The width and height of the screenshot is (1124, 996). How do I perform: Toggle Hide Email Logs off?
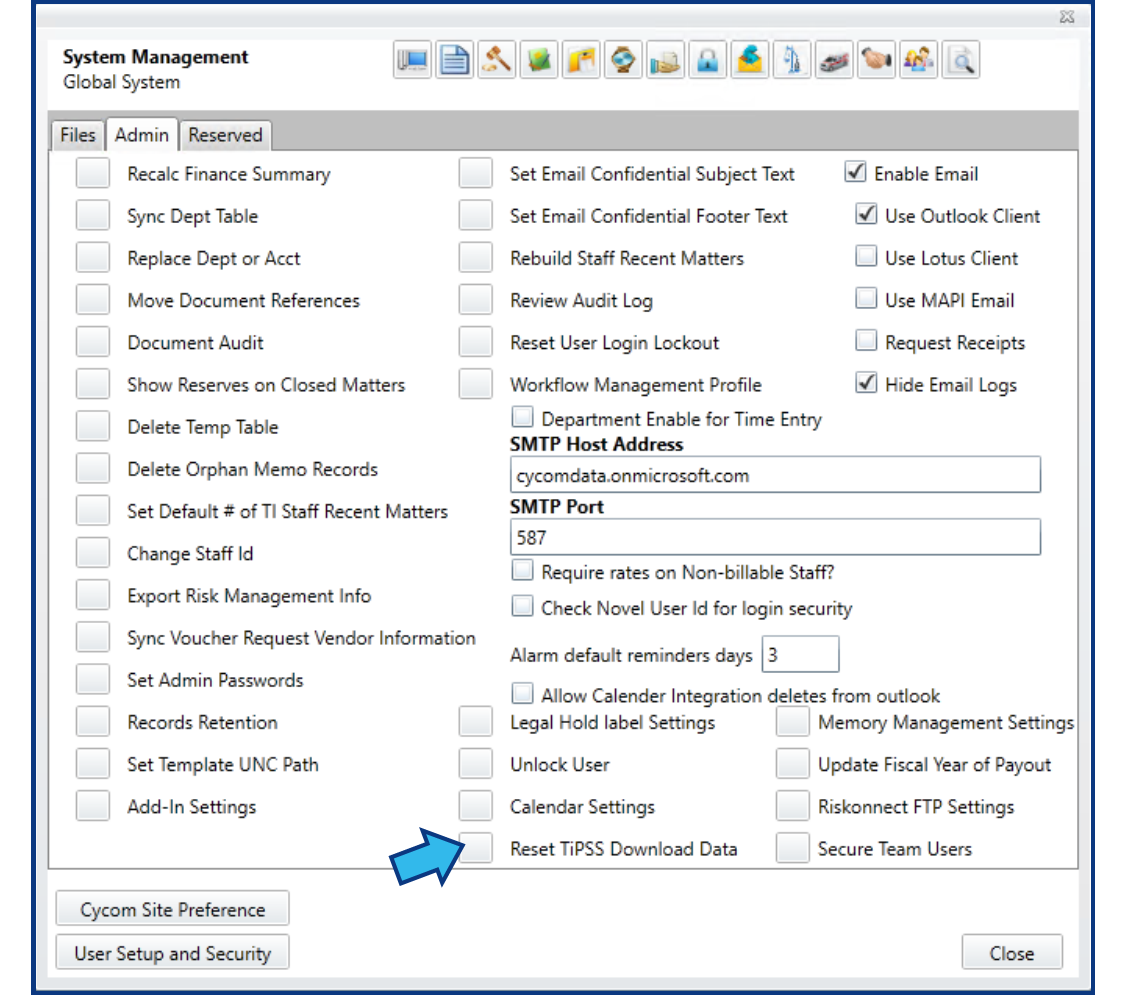(866, 384)
